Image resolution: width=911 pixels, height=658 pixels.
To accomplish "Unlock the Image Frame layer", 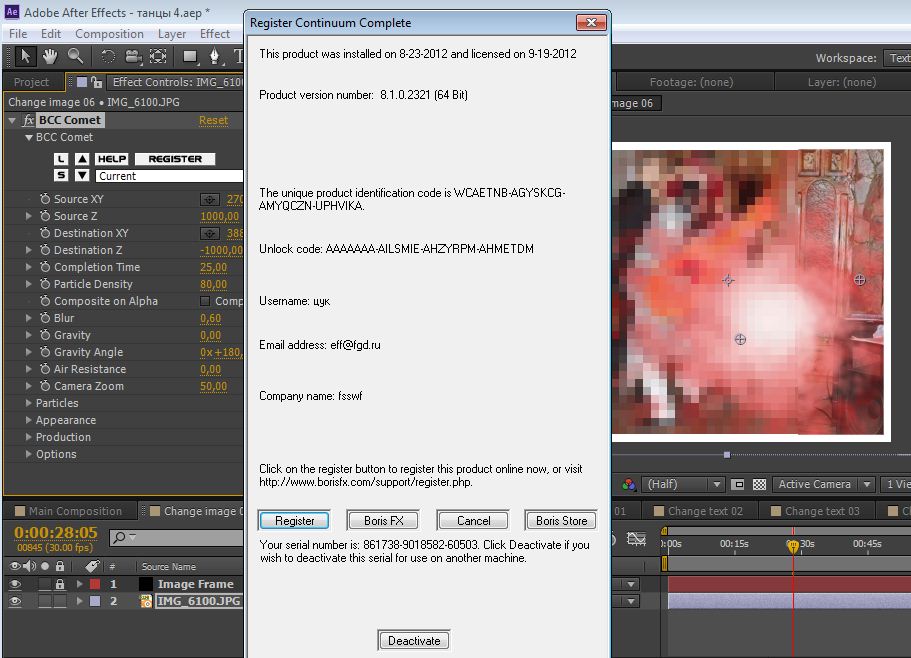I will coord(60,584).
